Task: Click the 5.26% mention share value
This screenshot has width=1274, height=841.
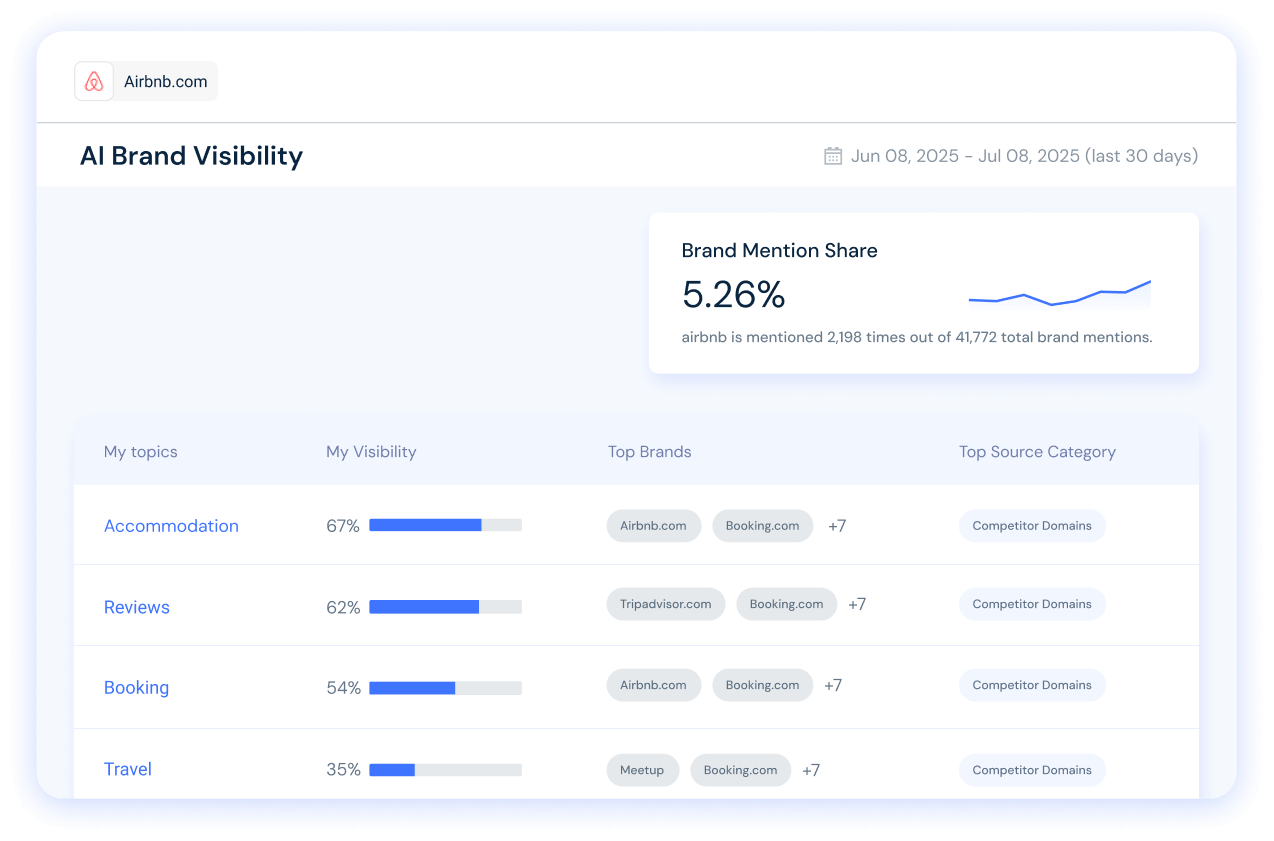Action: 734,294
